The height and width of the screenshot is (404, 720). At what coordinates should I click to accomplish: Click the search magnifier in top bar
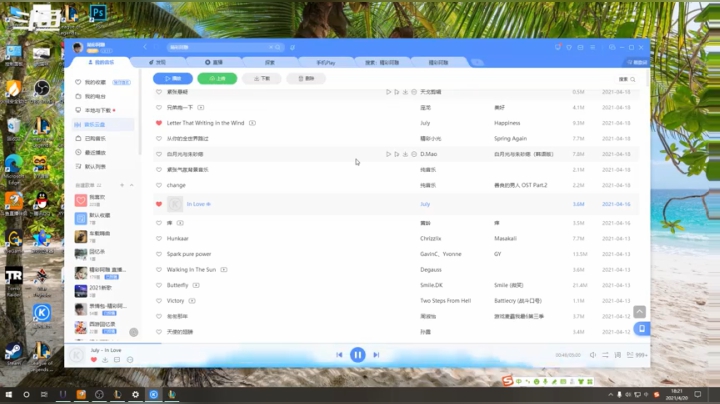click(278, 47)
